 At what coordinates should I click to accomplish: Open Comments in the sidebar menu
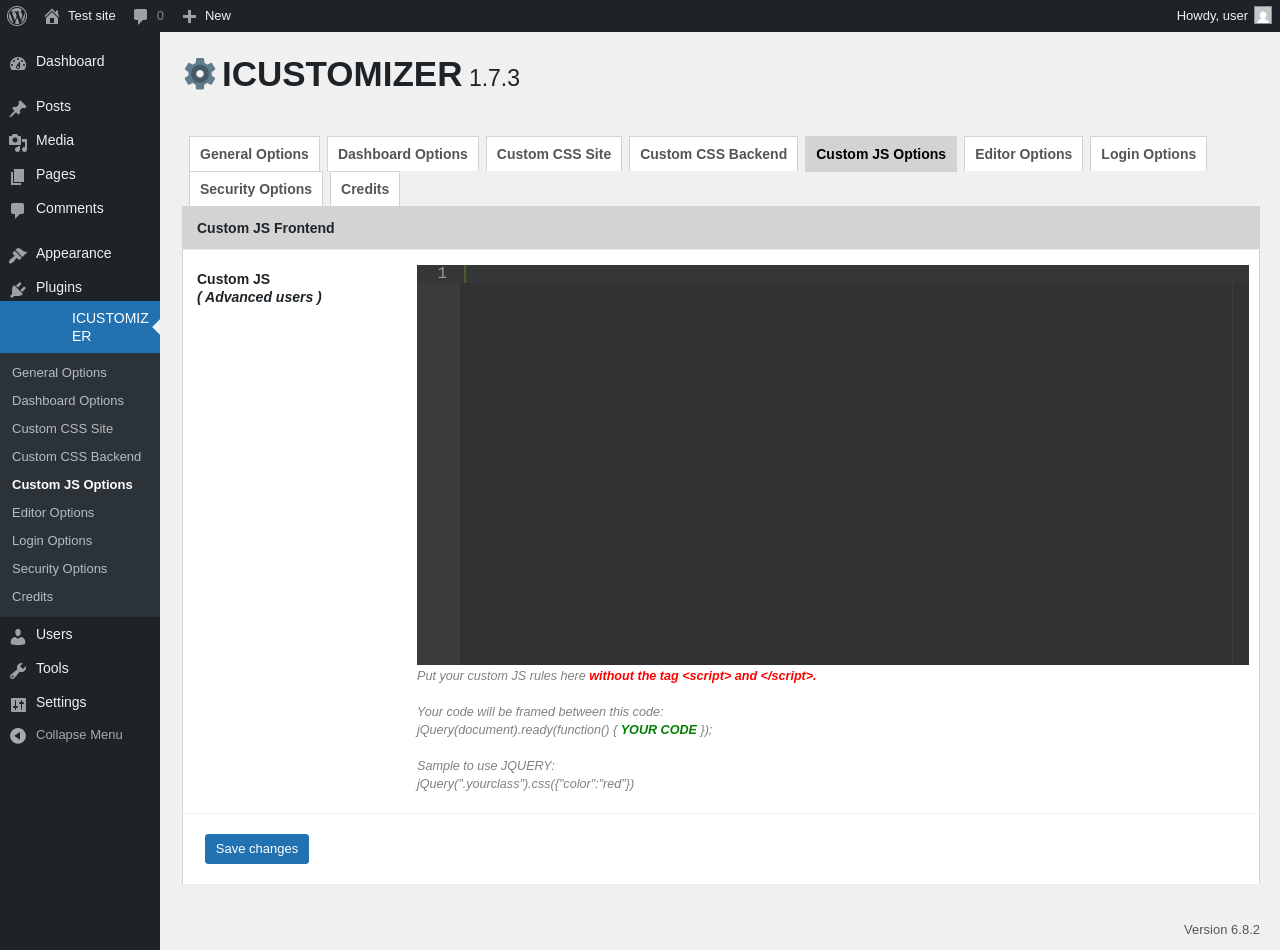[x=80, y=208]
